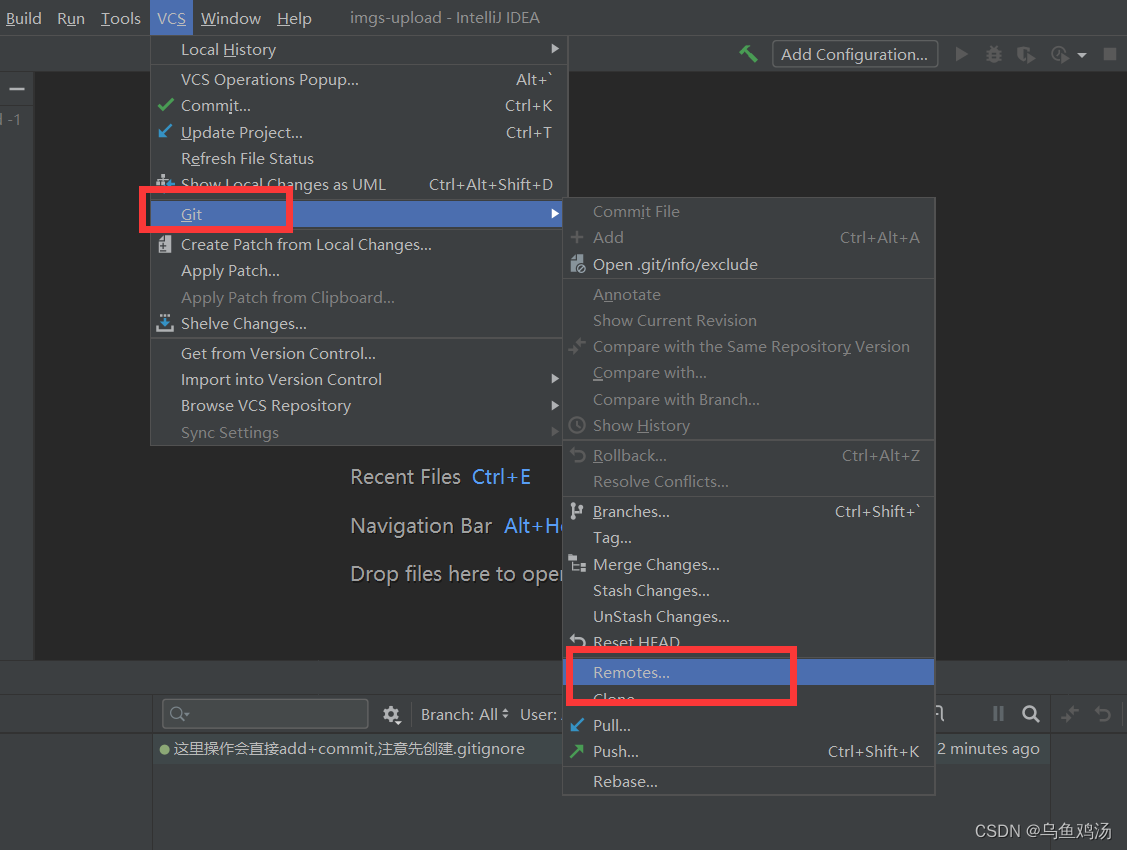Click the pause-shaped icon in log toolbar

point(998,713)
